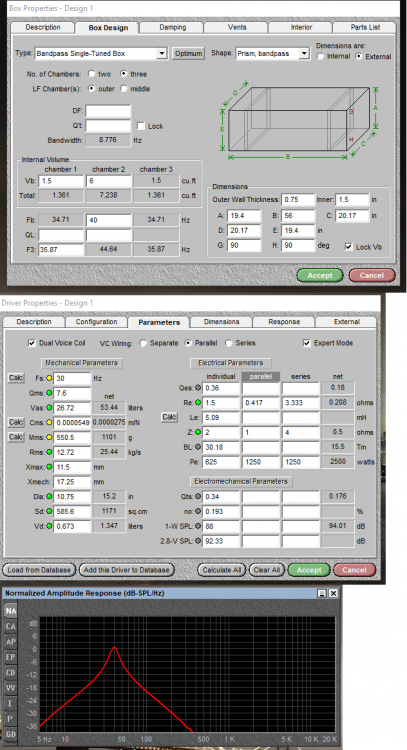Image resolution: width=407 pixels, height=750 pixels.
Task: Click the chamber 2 Fb field
Action: tap(109, 221)
